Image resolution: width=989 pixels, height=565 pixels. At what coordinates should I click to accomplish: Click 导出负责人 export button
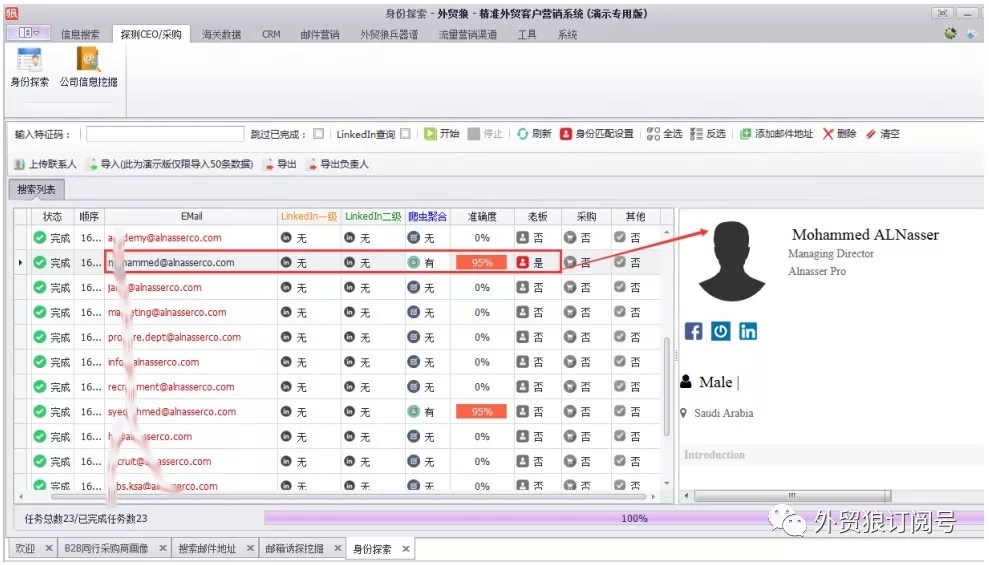pyautogui.click(x=337, y=164)
